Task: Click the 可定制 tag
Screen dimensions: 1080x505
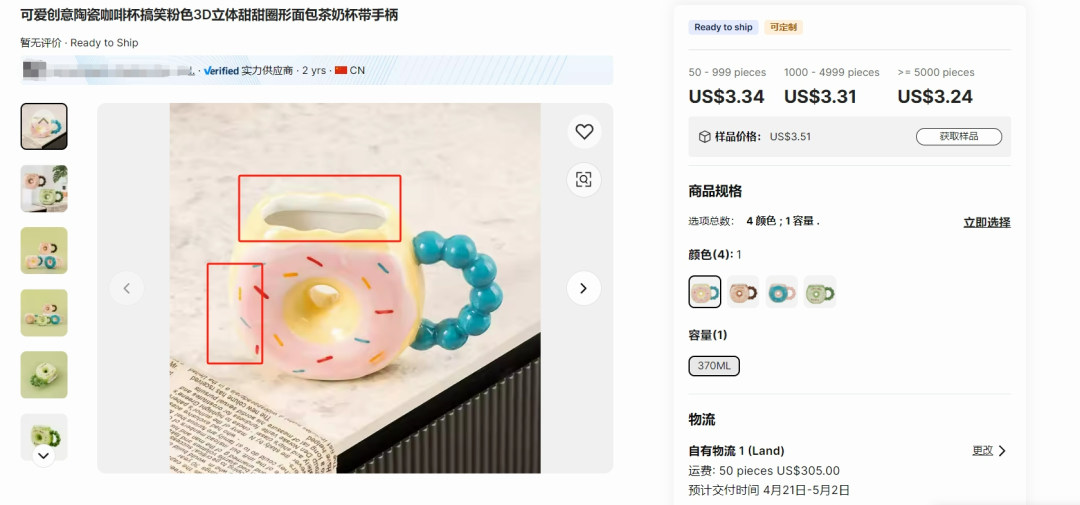Action: pyautogui.click(x=784, y=28)
